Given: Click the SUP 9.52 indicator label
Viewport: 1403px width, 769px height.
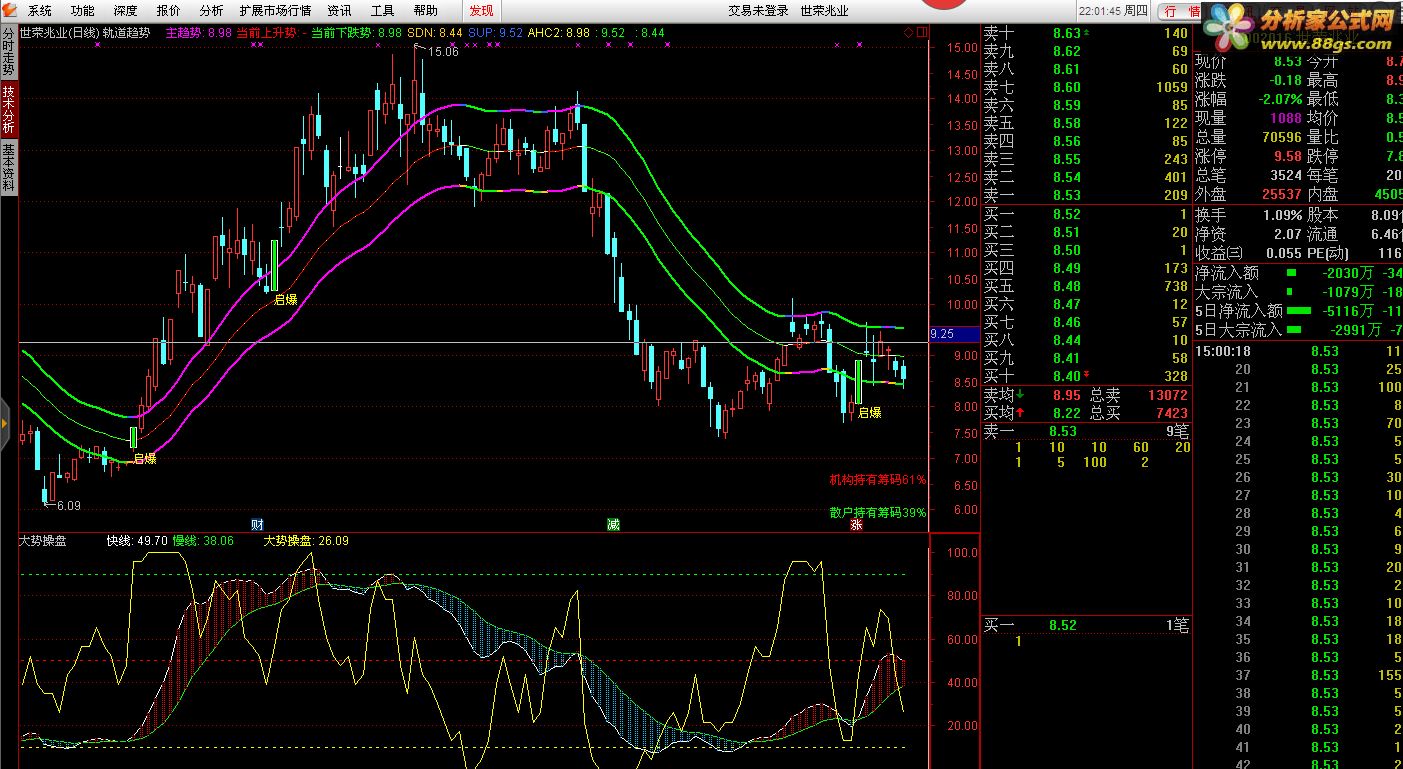Looking at the screenshot, I should click(x=495, y=33).
